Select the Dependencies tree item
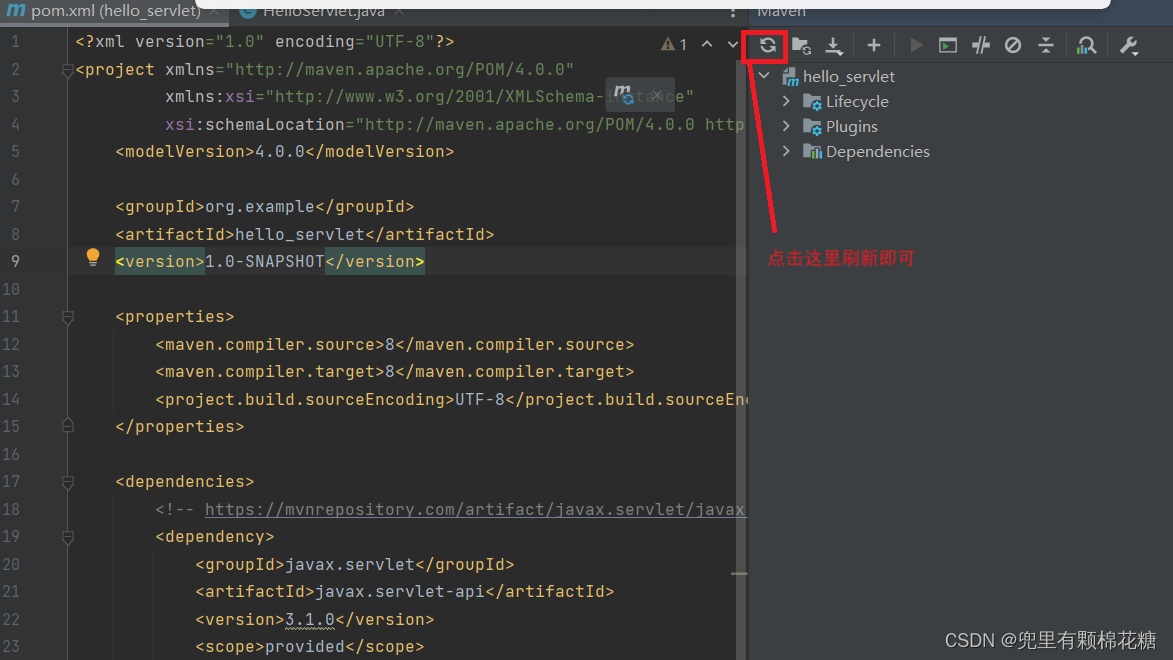This screenshot has height=660, width=1173. 878,151
